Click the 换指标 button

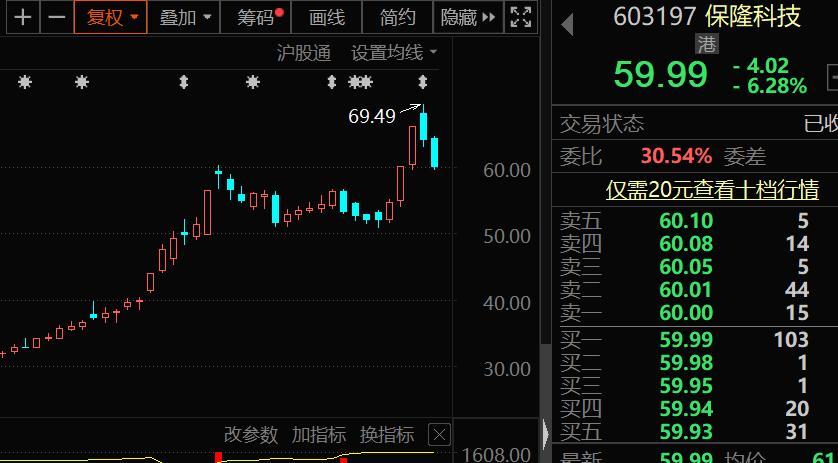pos(387,435)
